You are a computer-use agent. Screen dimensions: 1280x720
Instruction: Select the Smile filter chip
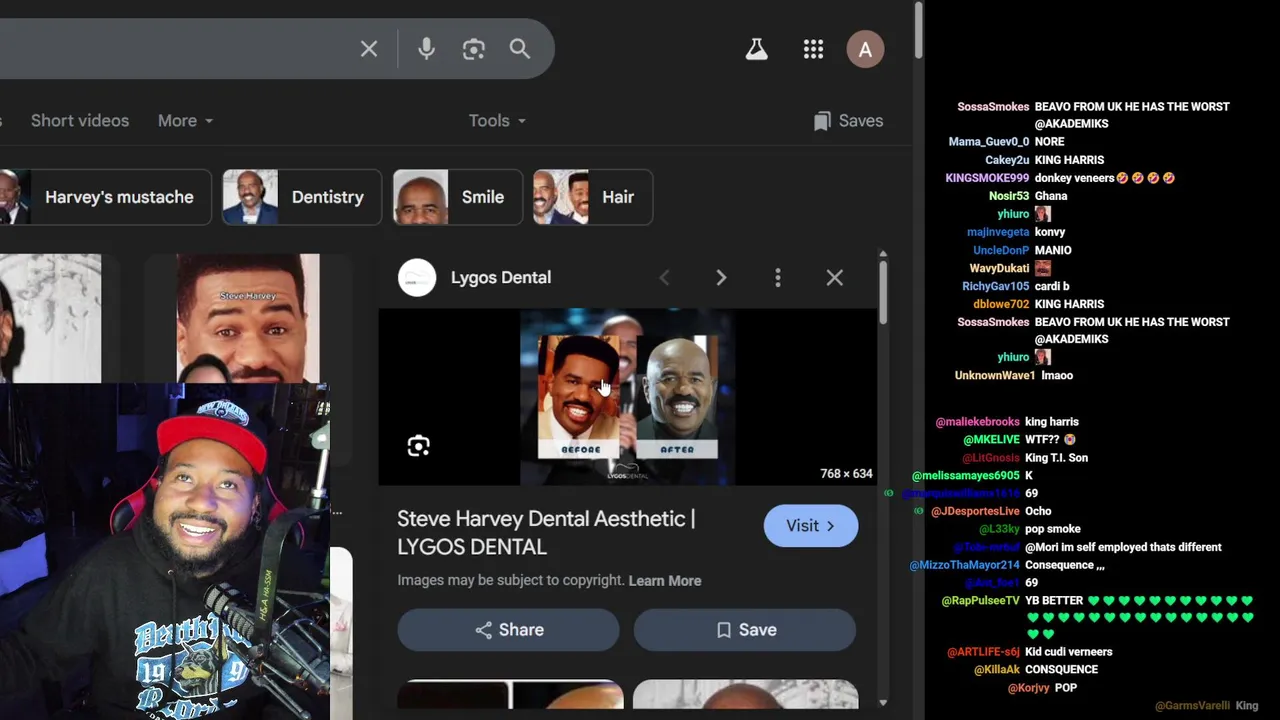[x=456, y=197]
